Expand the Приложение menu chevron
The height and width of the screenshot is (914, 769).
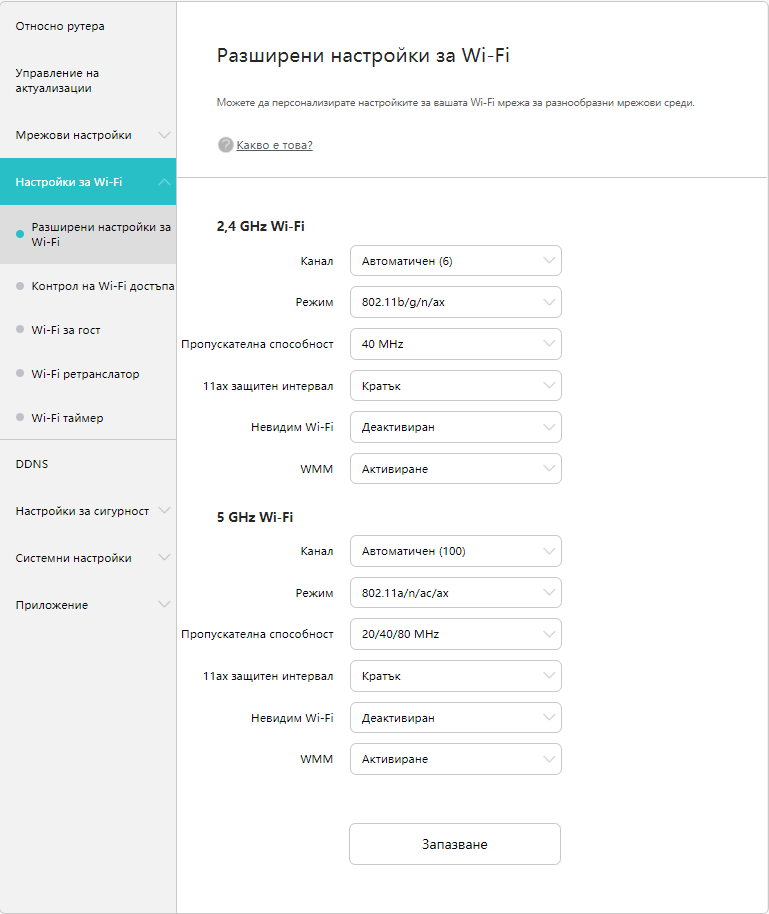[x=164, y=604]
